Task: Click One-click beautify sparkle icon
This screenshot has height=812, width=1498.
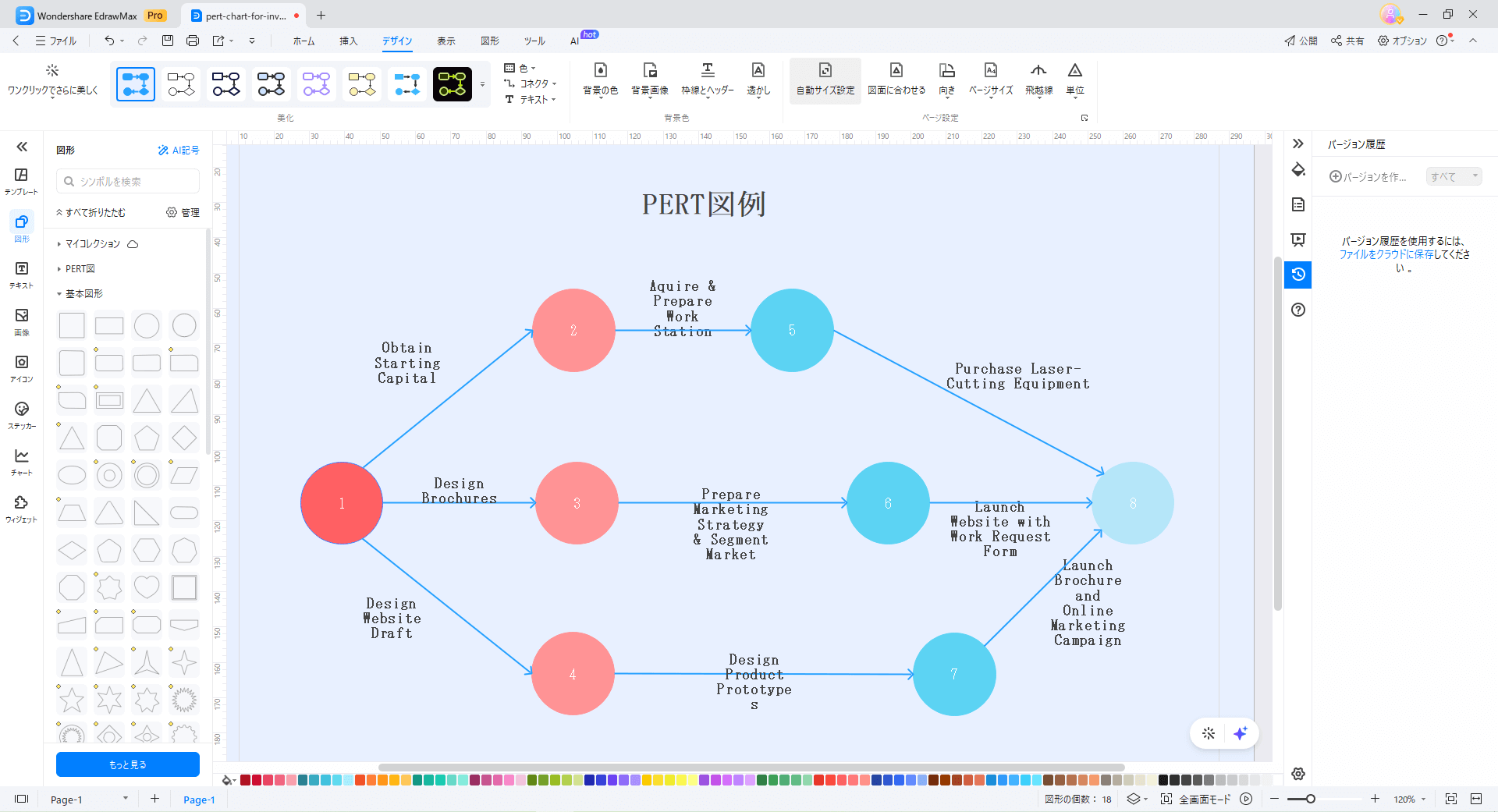Action: click(x=52, y=71)
